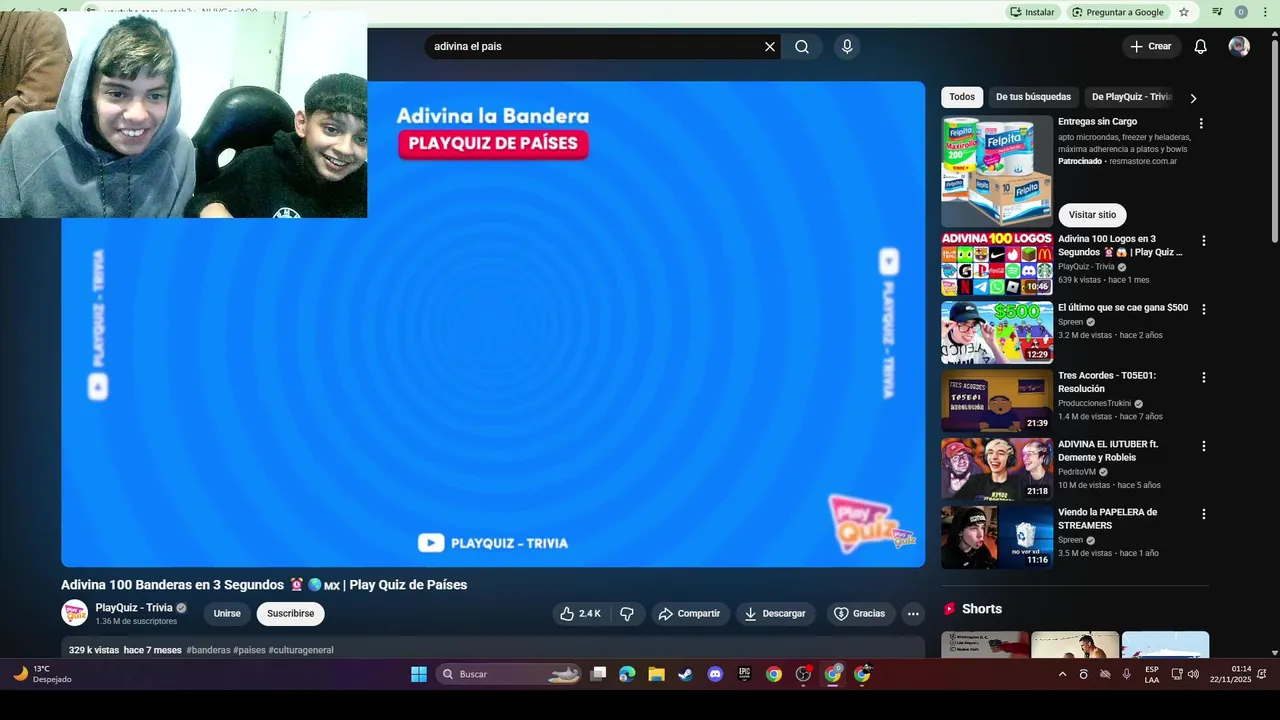Open Tres Acordes T05E01 thumbnail

pos(997,400)
